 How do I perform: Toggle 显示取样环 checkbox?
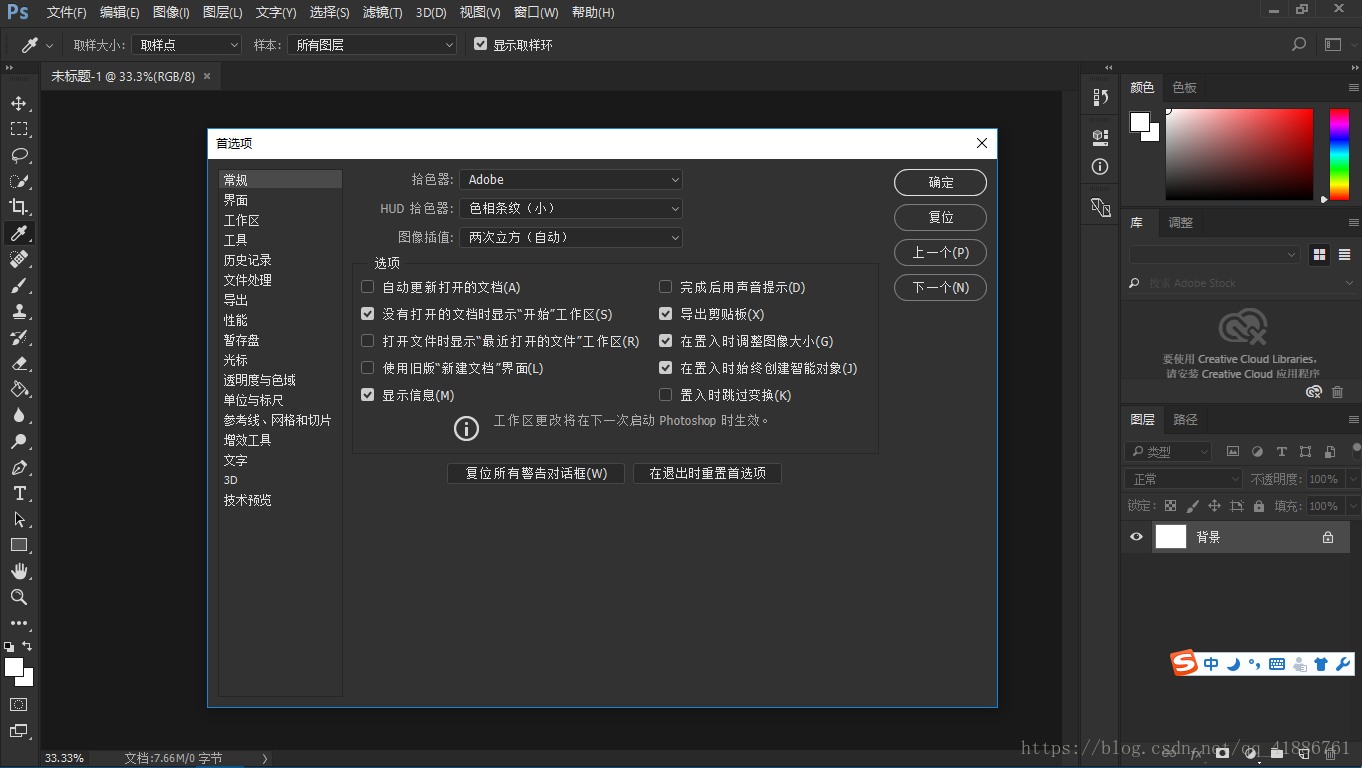(481, 45)
